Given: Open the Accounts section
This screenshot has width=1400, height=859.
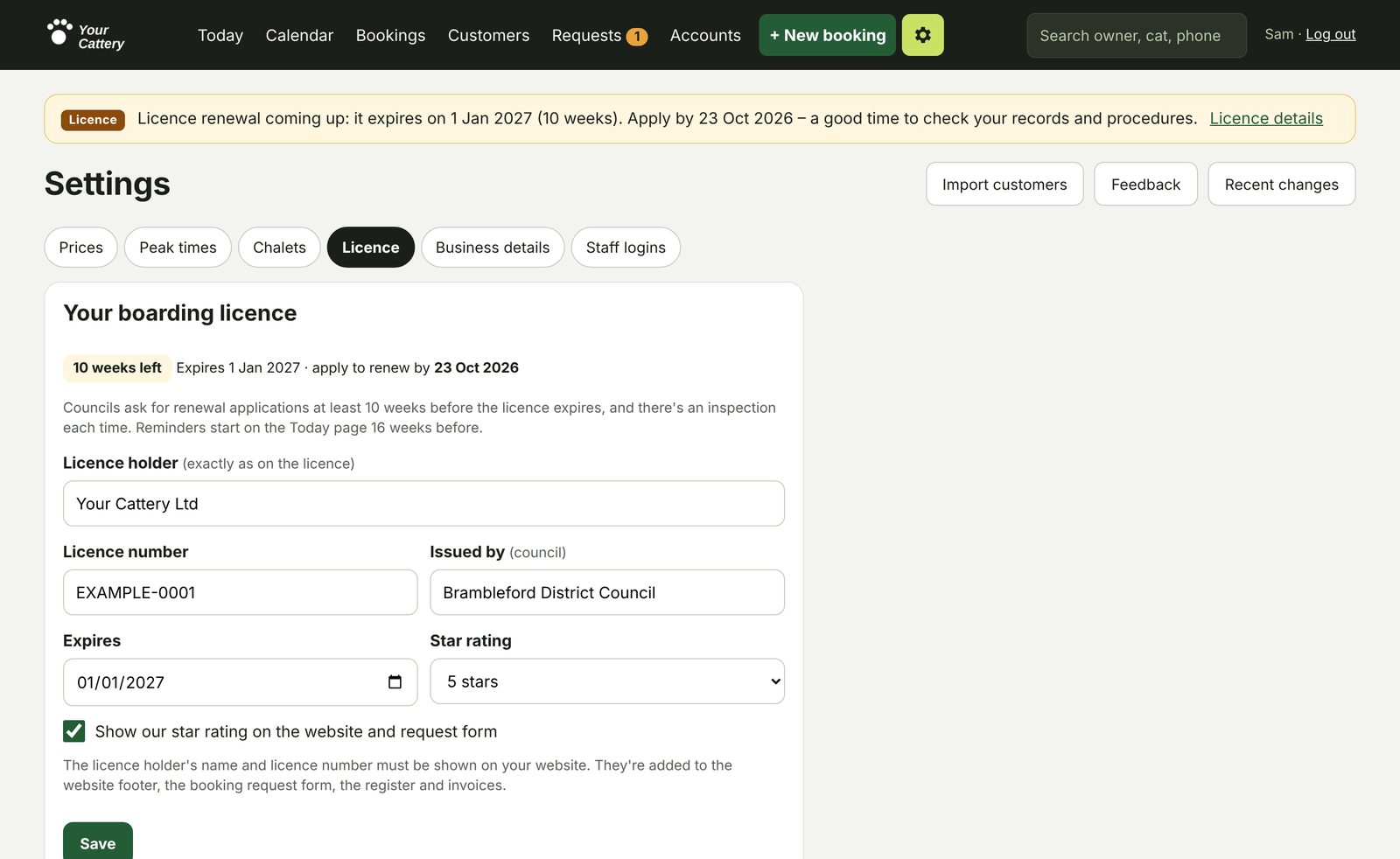Looking at the screenshot, I should click(705, 35).
